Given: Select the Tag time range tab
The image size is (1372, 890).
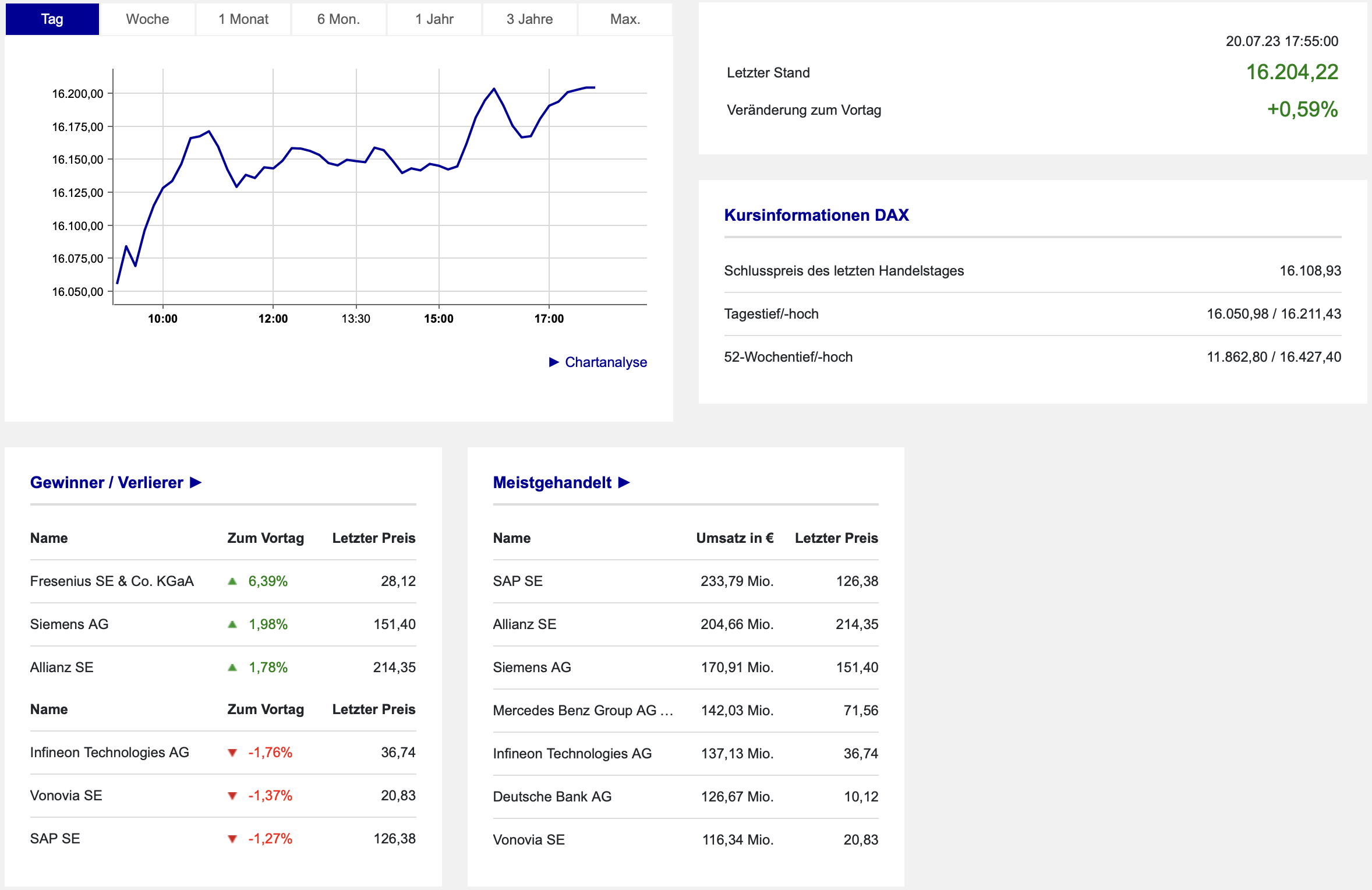Looking at the screenshot, I should (x=52, y=19).
